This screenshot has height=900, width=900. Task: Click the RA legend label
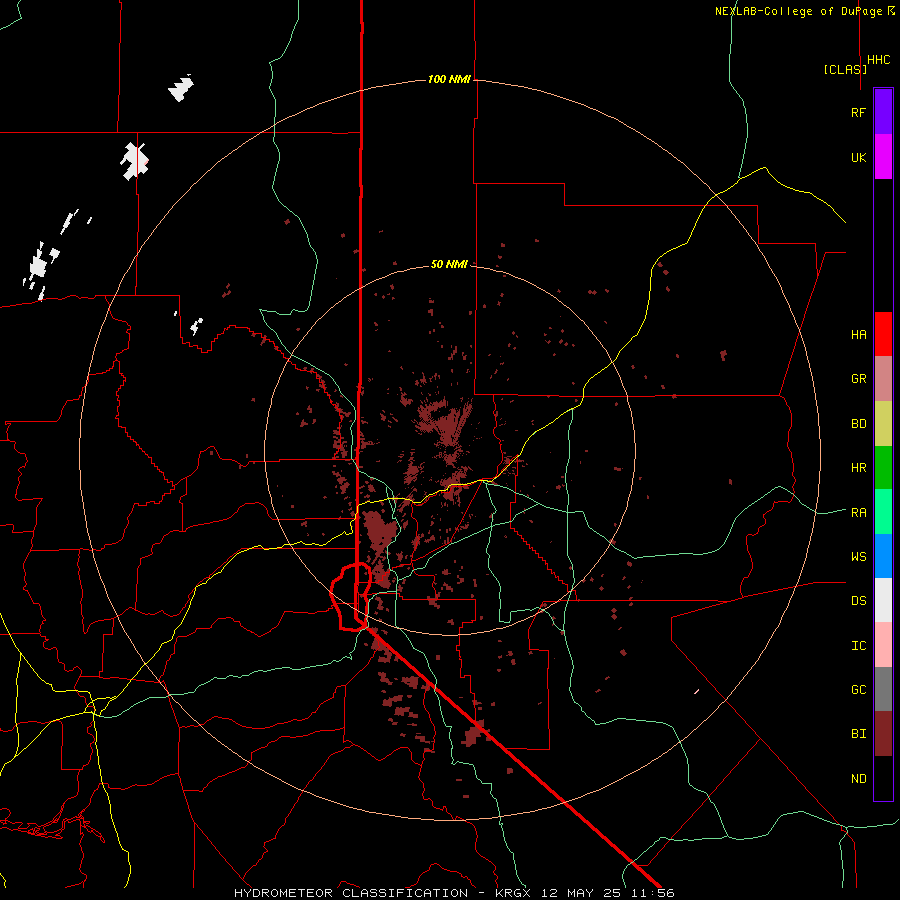click(x=858, y=513)
